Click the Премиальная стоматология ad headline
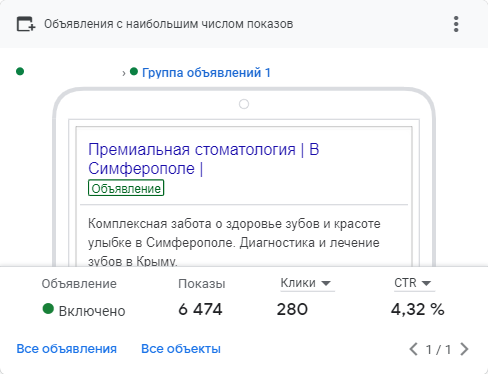The width and height of the screenshot is (488, 374). [x=204, y=159]
